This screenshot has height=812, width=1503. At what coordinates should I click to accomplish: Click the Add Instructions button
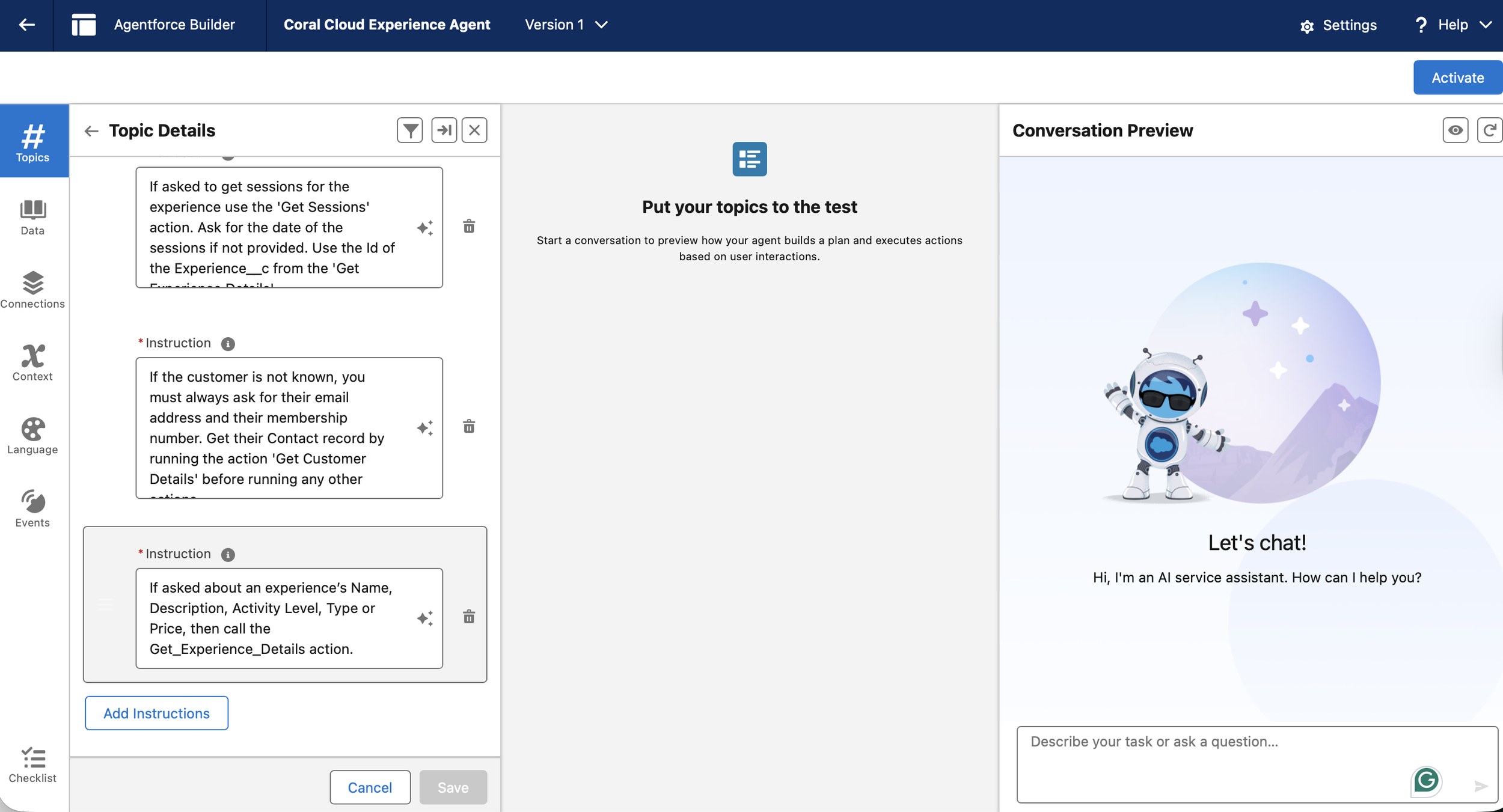156,713
